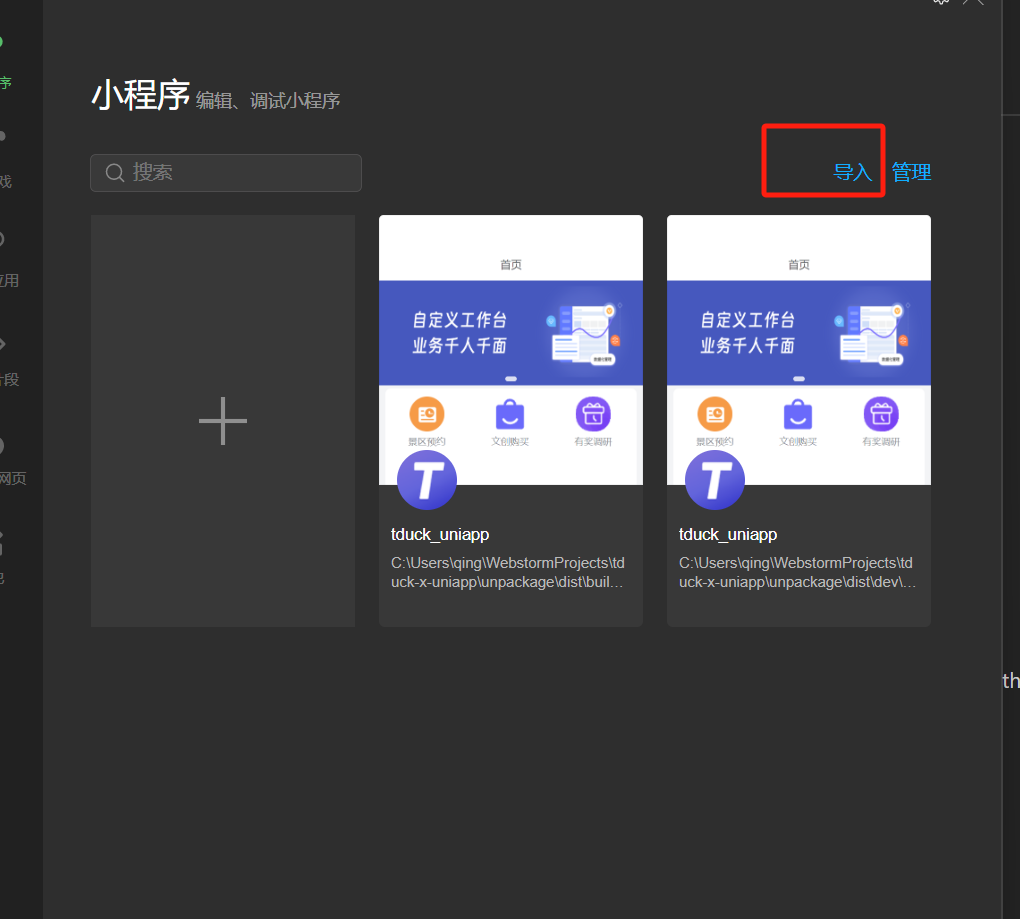Viewport: 1020px width, 919px height.
Task: Open preview thumbnail of the dist\dev project
Action: click(x=799, y=350)
